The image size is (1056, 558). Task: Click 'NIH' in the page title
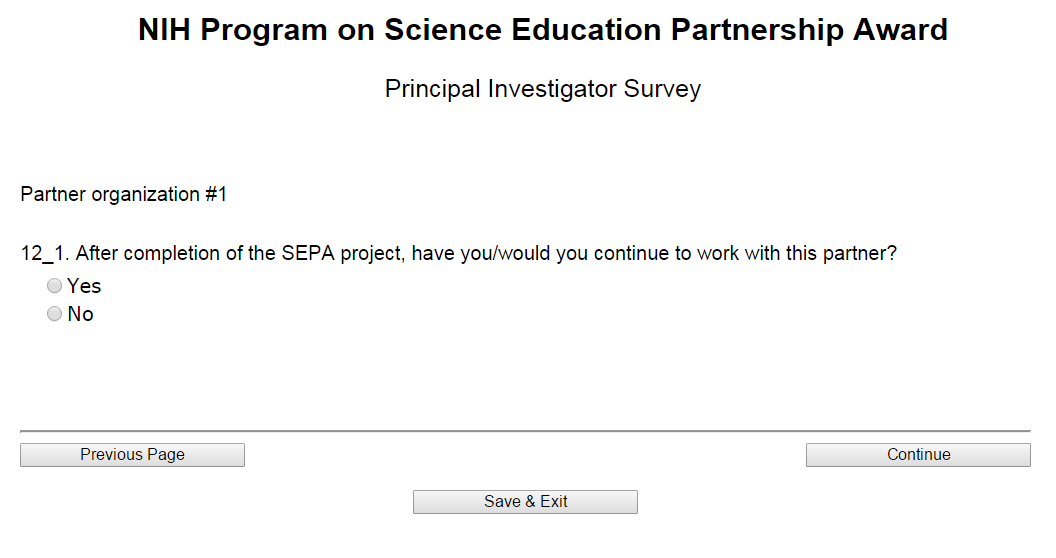click(165, 31)
